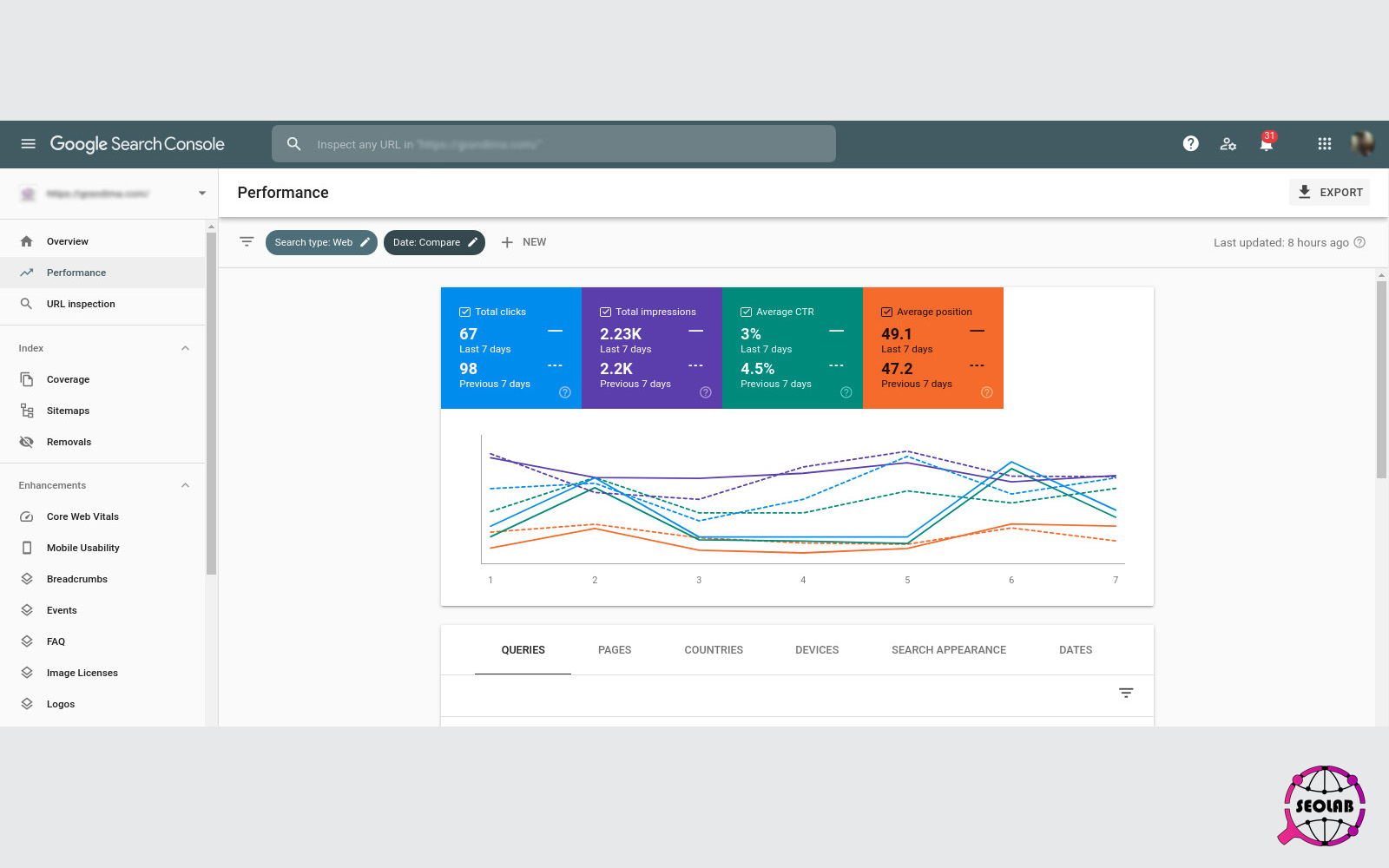Image resolution: width=1389 pixels, height=868 pixels.
Task: Toggle the Average position checkbox
Action: pos(886,312)
